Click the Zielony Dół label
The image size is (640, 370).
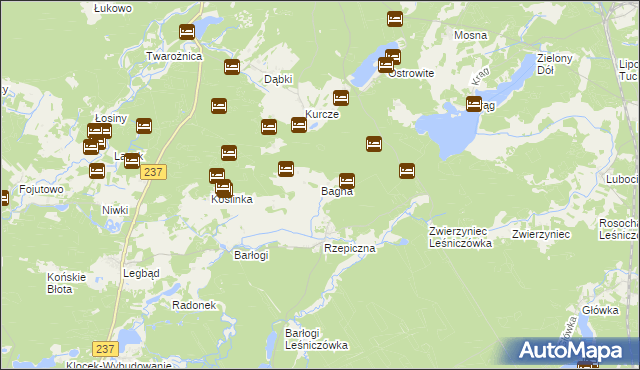point(554,64)
